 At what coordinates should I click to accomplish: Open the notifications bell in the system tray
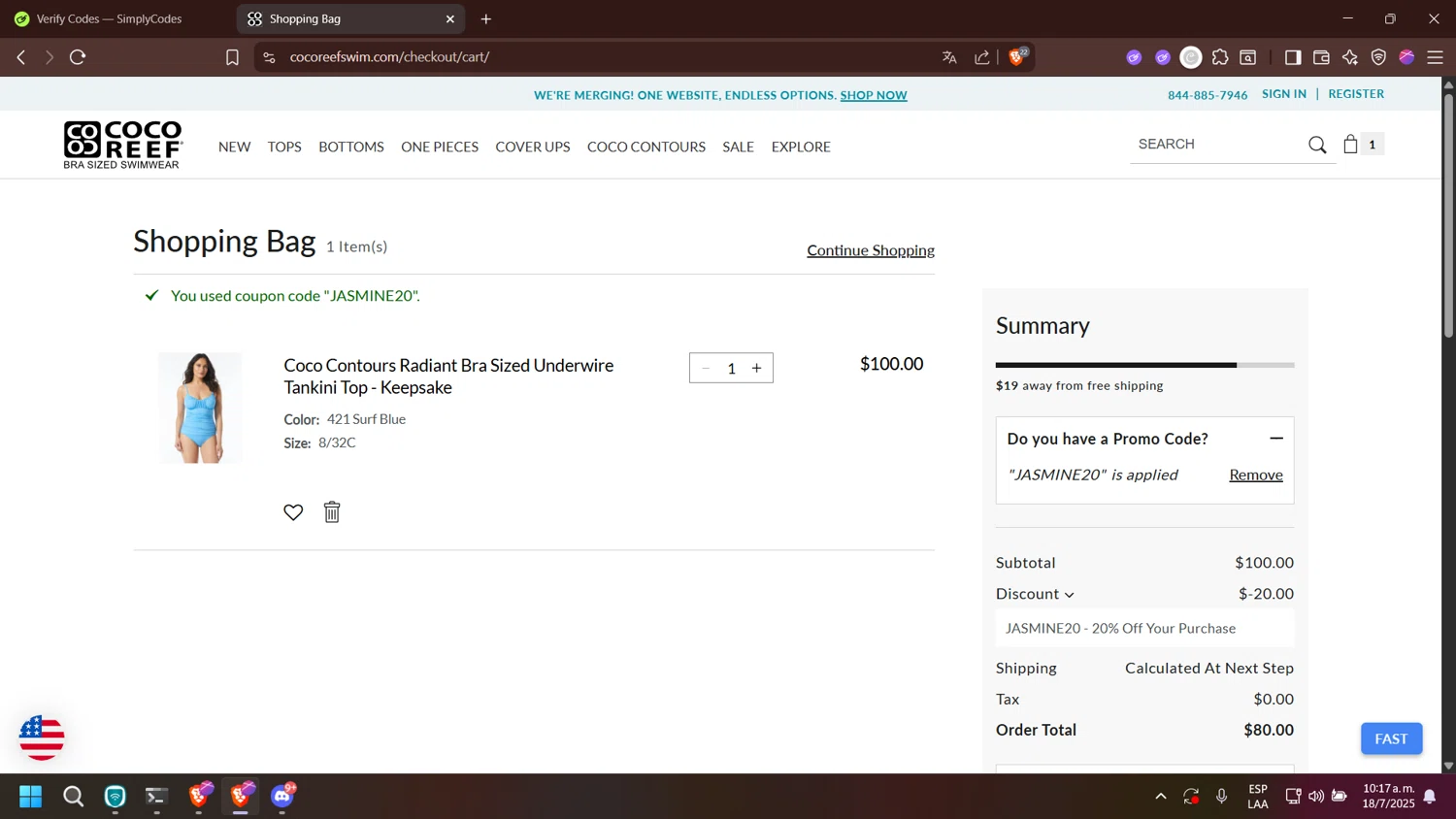tap(1430, 796)
